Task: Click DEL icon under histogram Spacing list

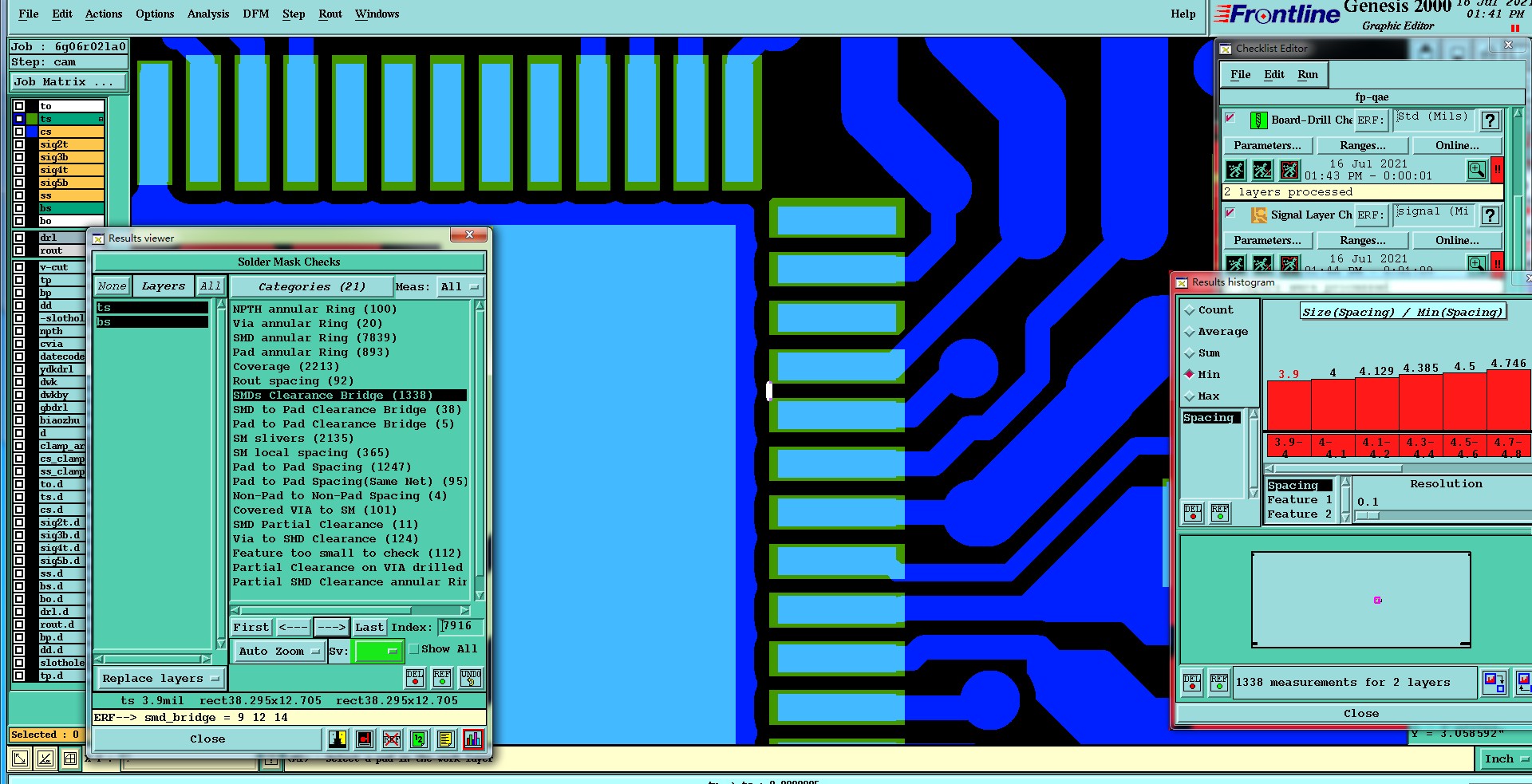Action: (x=1193, y=512)
